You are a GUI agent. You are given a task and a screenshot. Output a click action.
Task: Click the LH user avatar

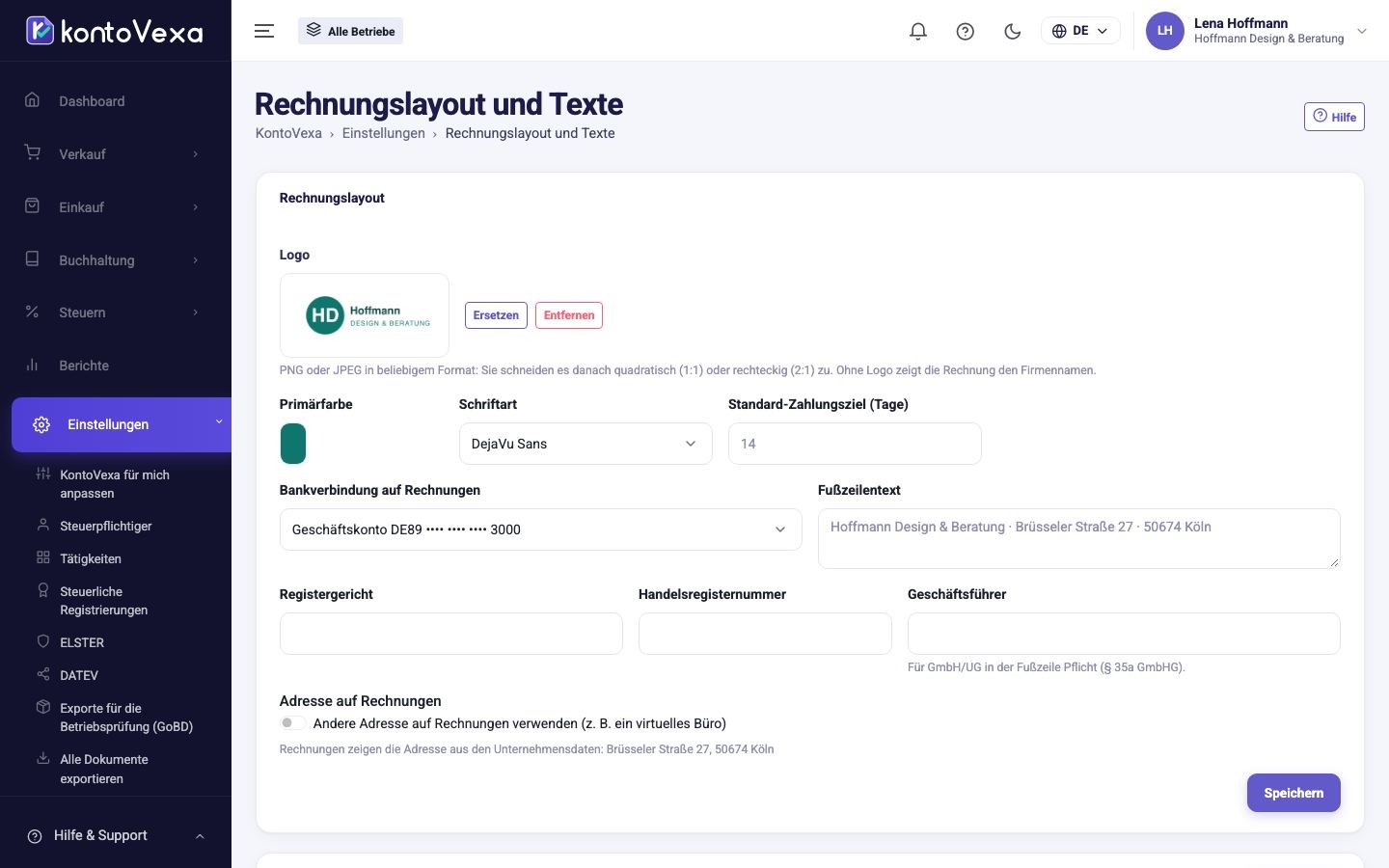pos(1164,31)
